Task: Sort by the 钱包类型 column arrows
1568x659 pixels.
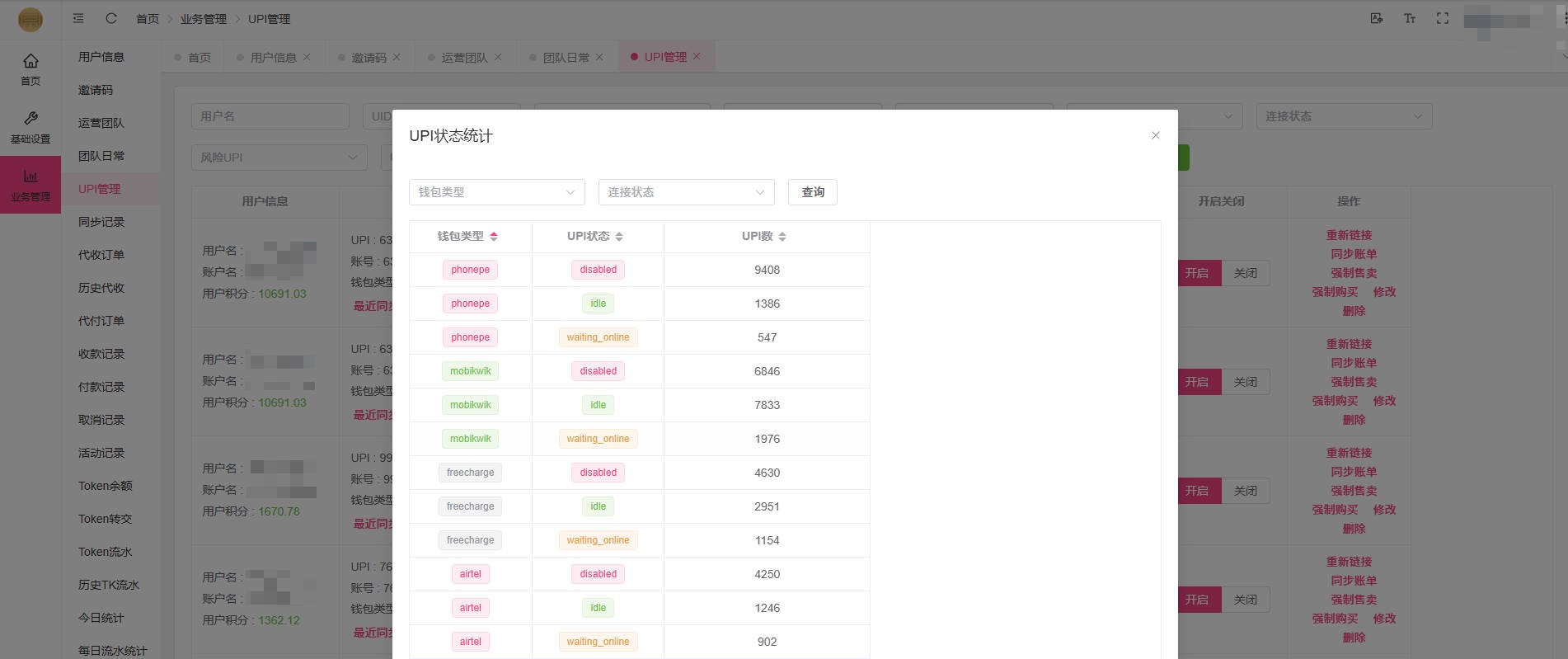Action: tap(494, 237)
